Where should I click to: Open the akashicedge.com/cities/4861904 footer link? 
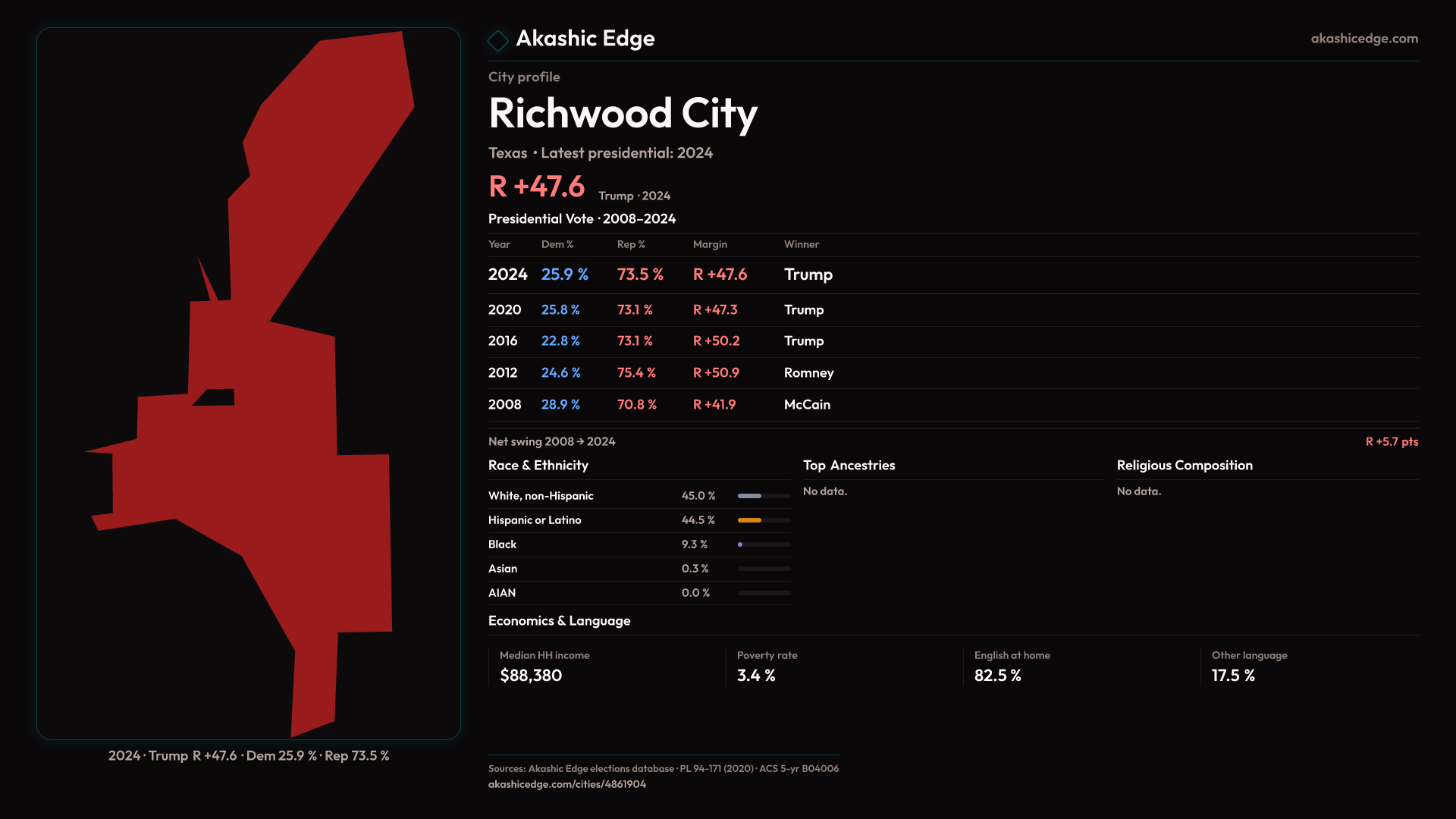pyautogui.click(x=566, y=784)
